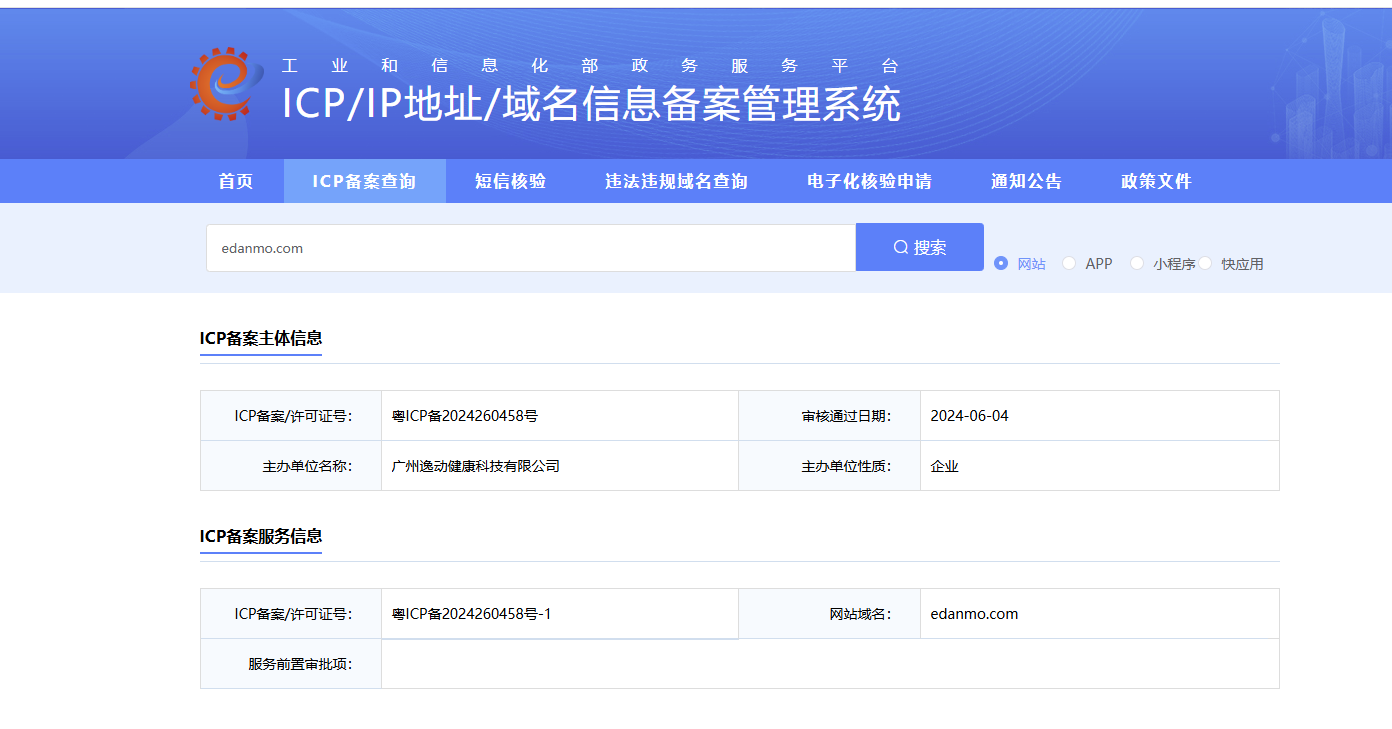Image resolution: width=1392 pixels, height=729 pixels.
Task: Focus the edanmo.com search input field
Action: coord(531,248)
